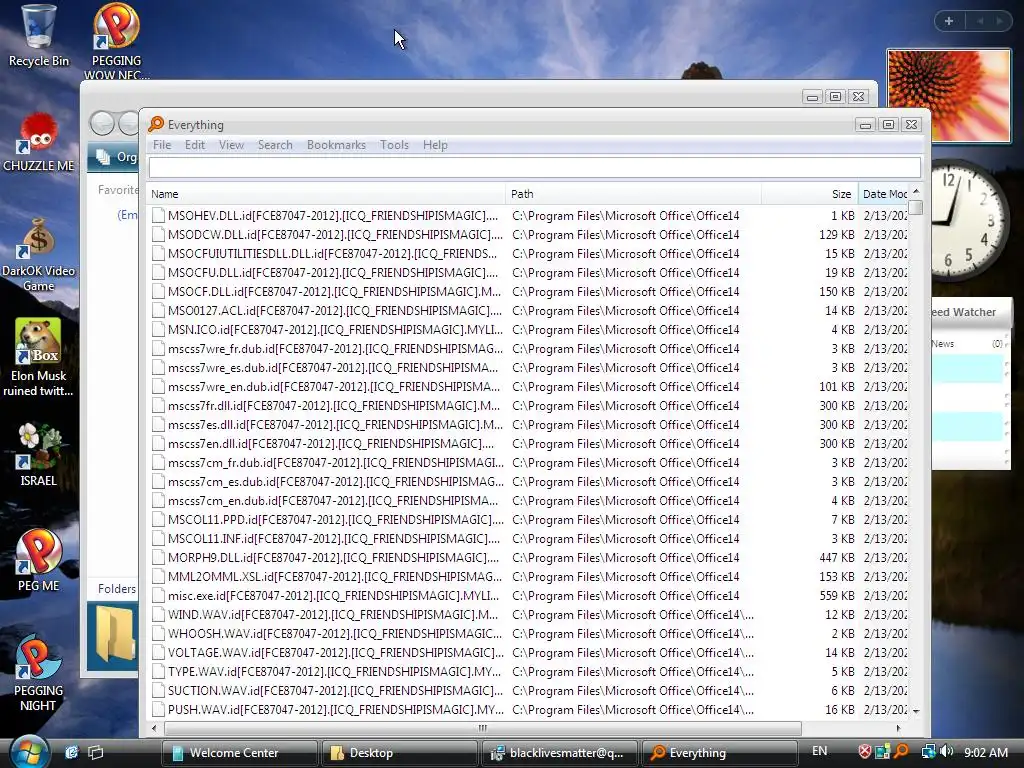1024x768 pixels.
Task: Click the clock gadget on sidebar
Action: coord(965,220)
